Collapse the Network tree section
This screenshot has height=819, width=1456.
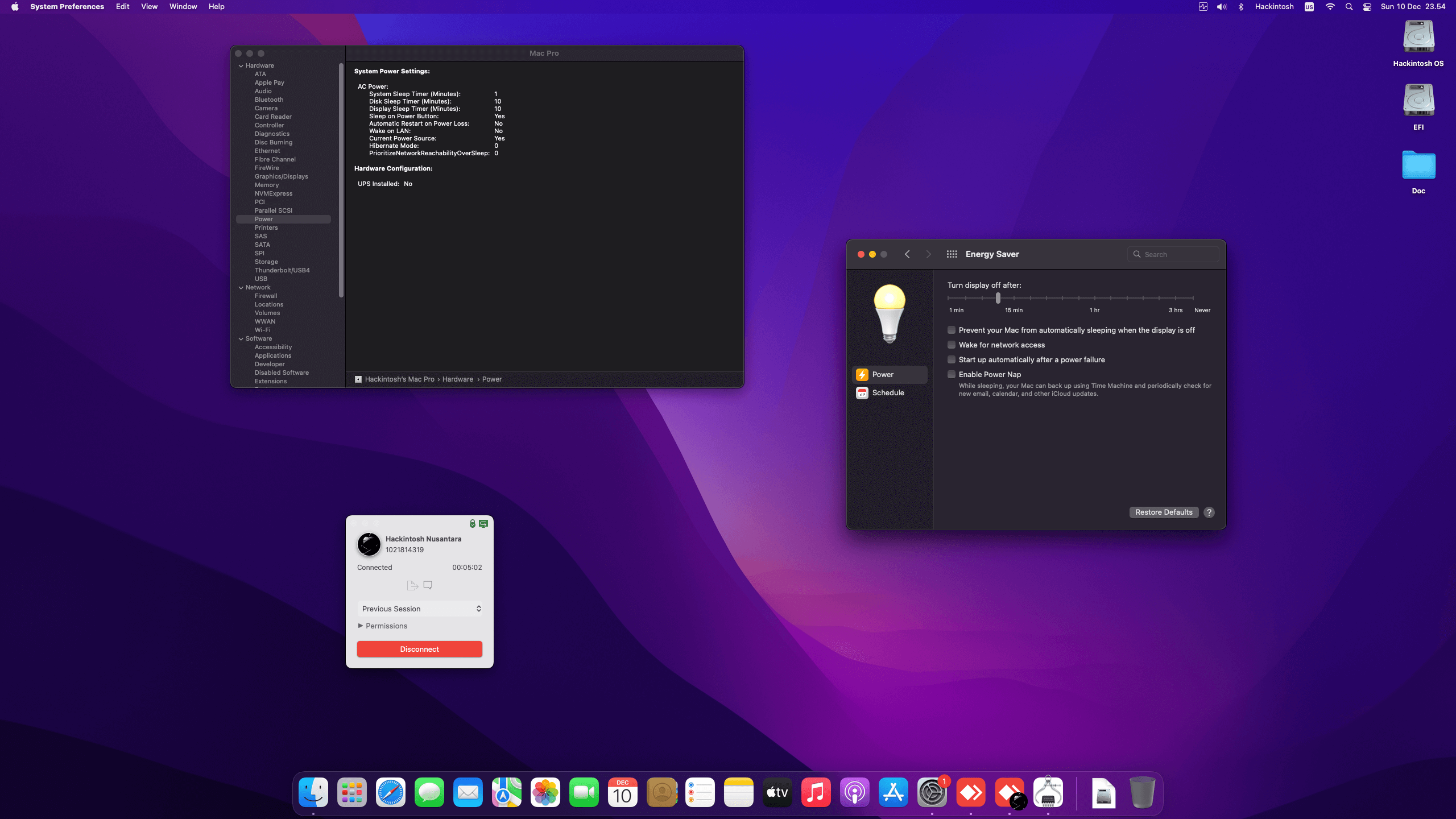click(241, 288)
